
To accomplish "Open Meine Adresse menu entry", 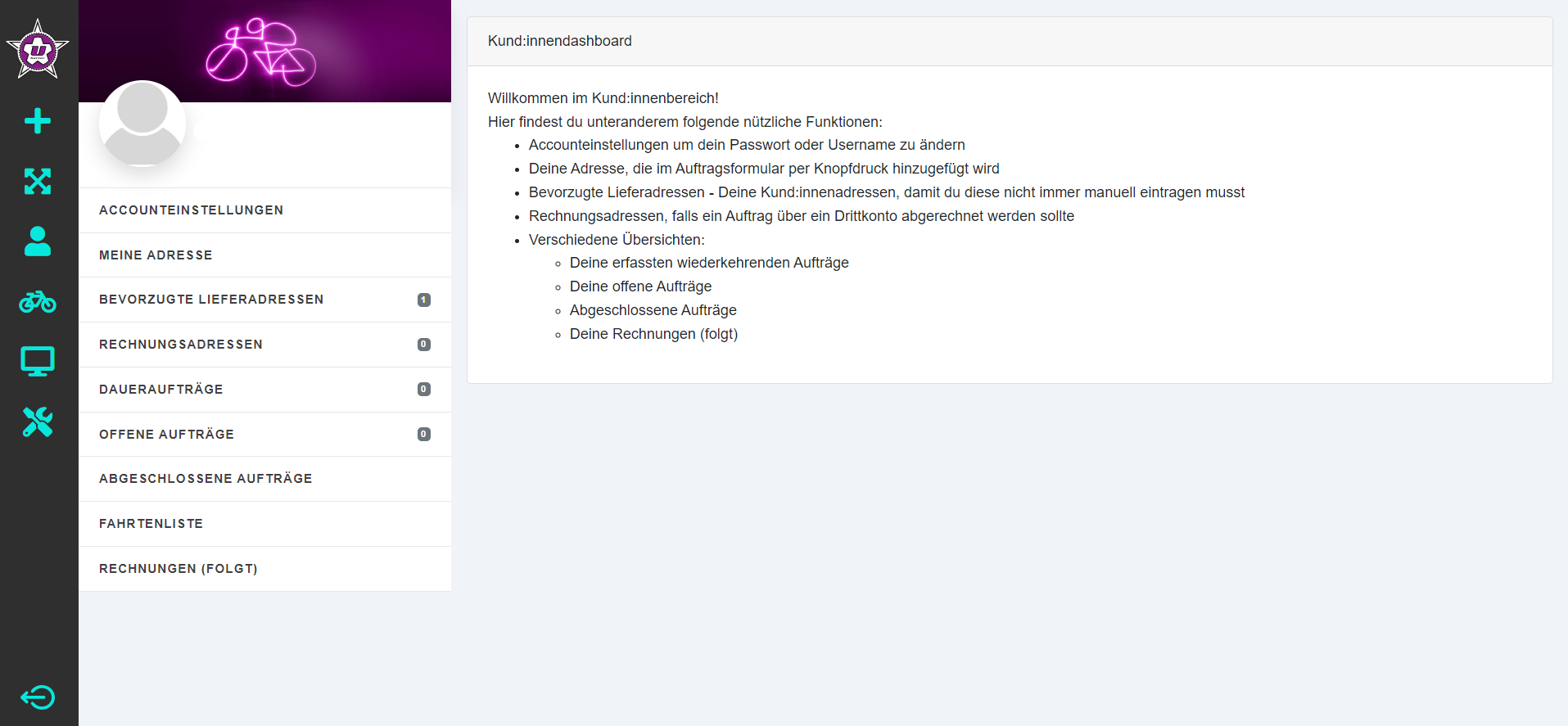I will (264, 255).
